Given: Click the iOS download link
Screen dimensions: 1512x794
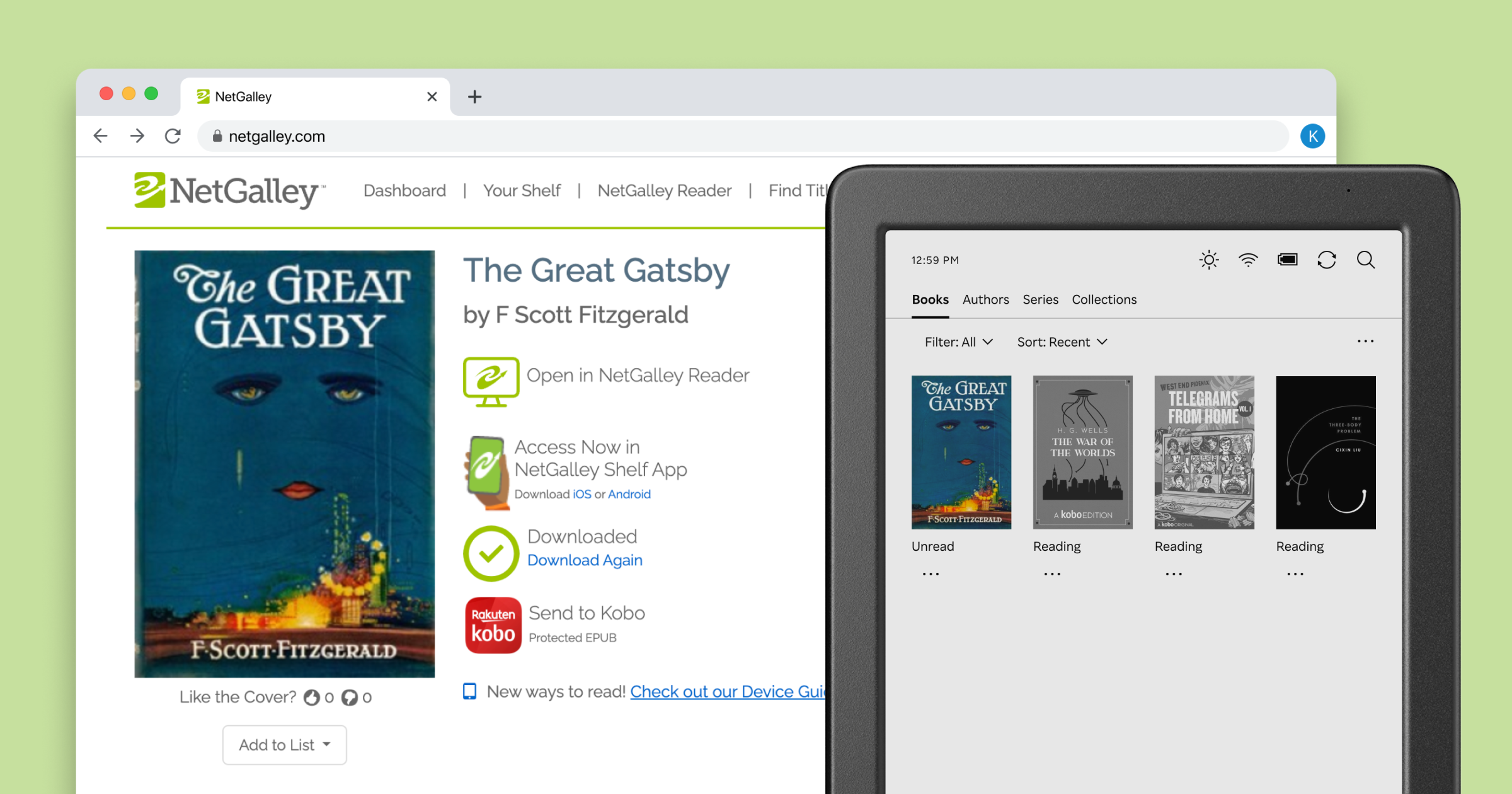Looking at the screenshot, I should (582, 495).
